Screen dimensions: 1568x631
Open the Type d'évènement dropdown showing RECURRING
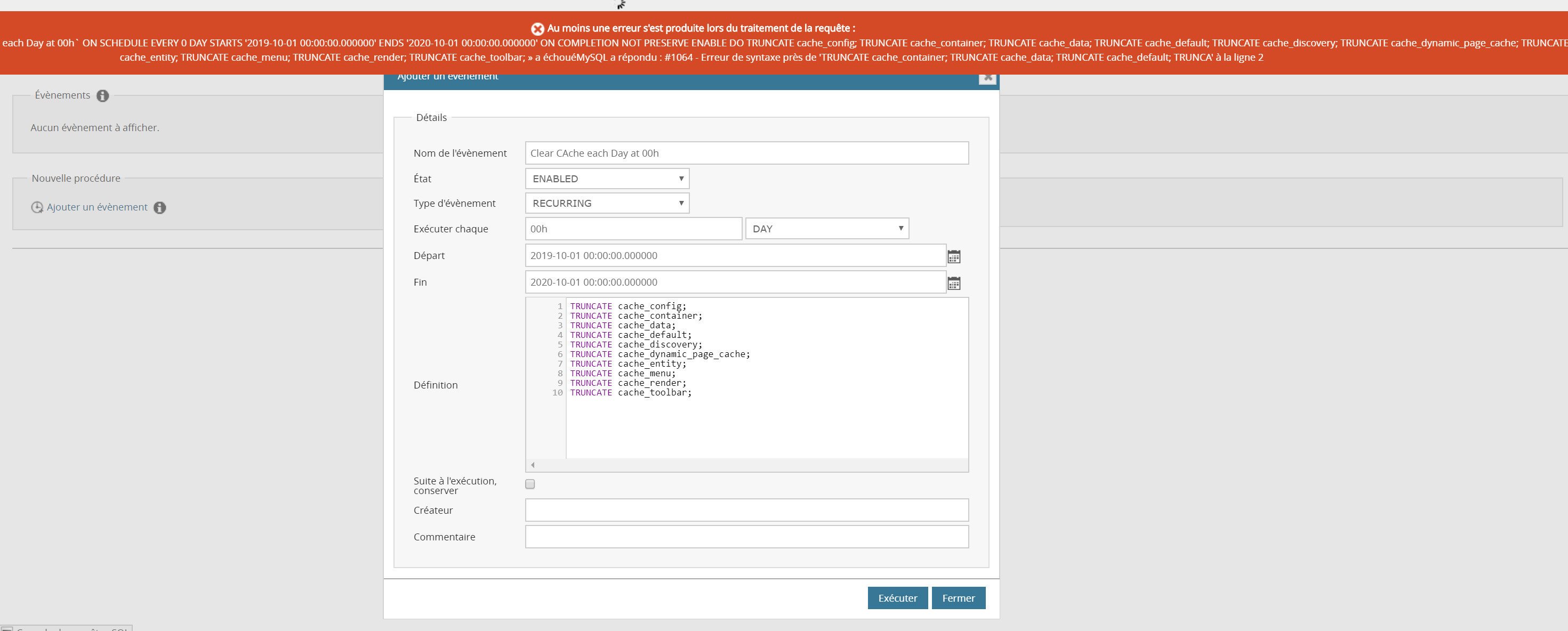[x=607, y=203]
